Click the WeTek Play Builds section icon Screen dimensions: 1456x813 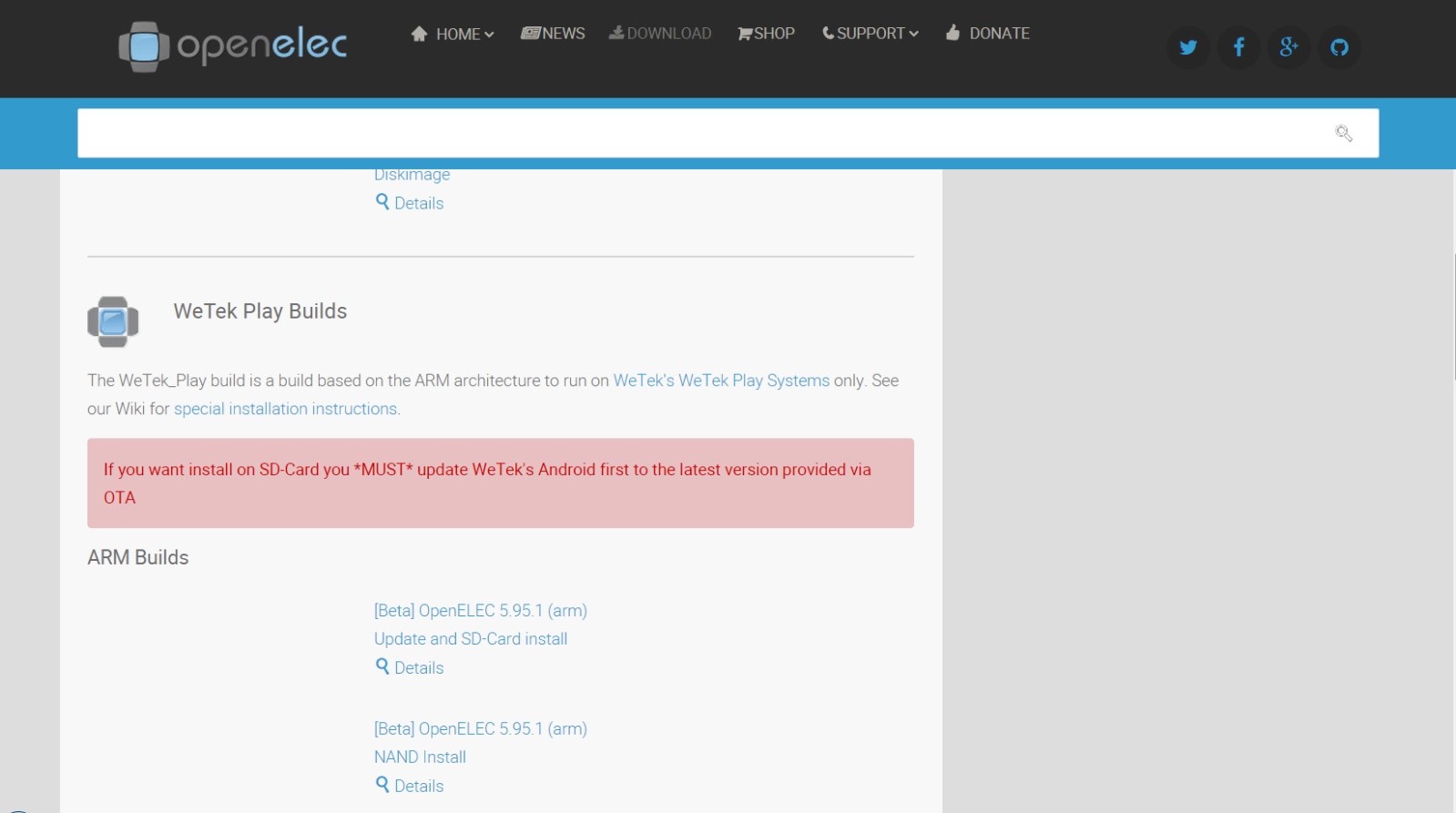[113, 321]
